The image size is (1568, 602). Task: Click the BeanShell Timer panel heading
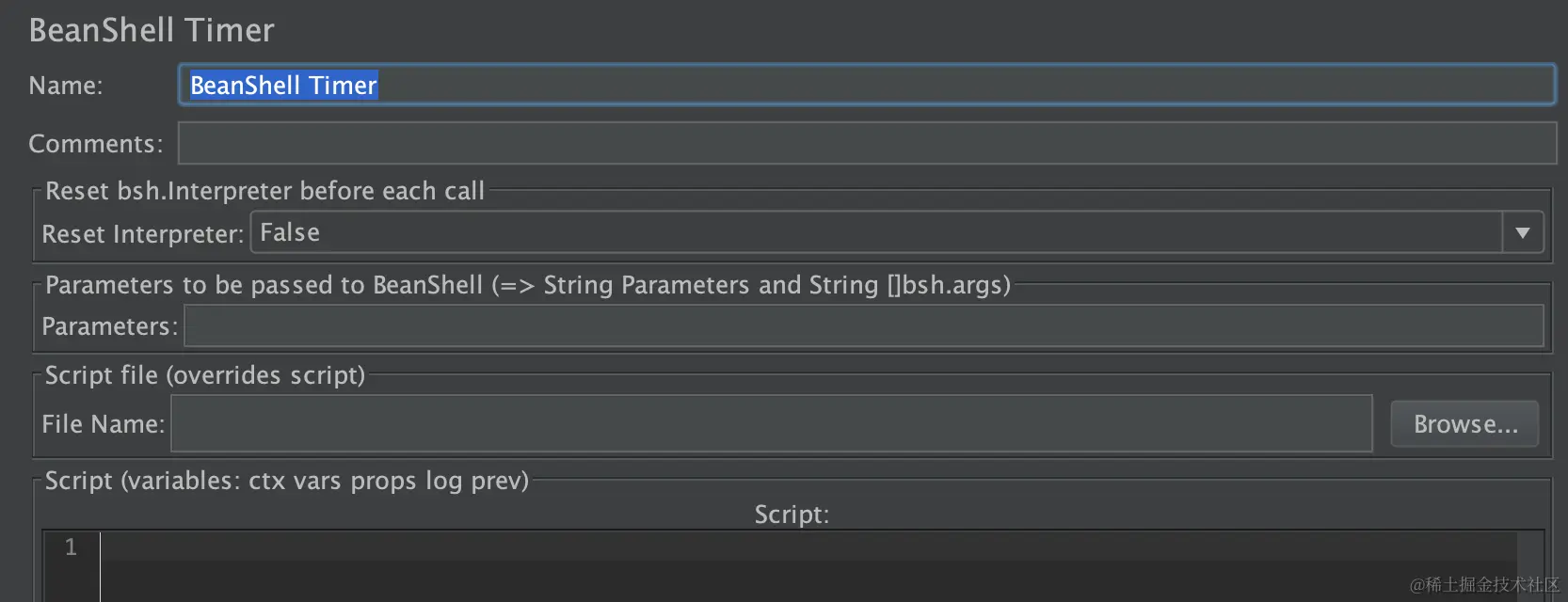click(152, 30)
